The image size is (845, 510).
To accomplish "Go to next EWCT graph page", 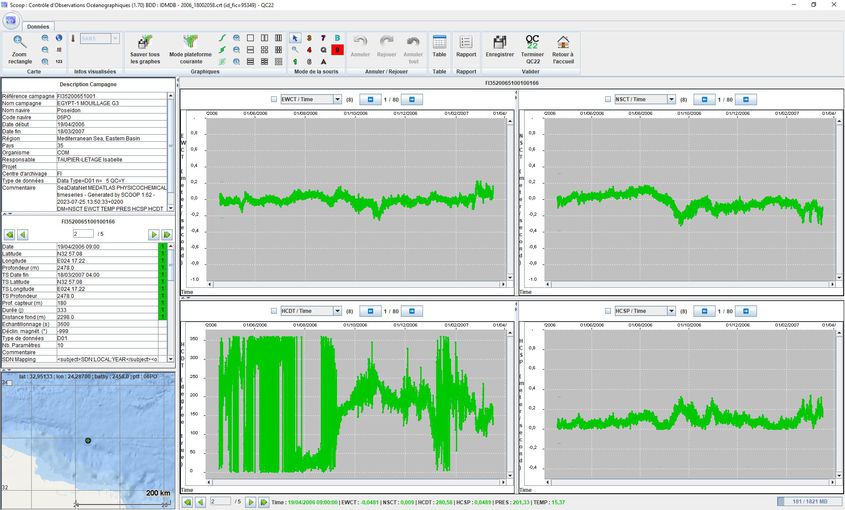I will pos(412,99).
